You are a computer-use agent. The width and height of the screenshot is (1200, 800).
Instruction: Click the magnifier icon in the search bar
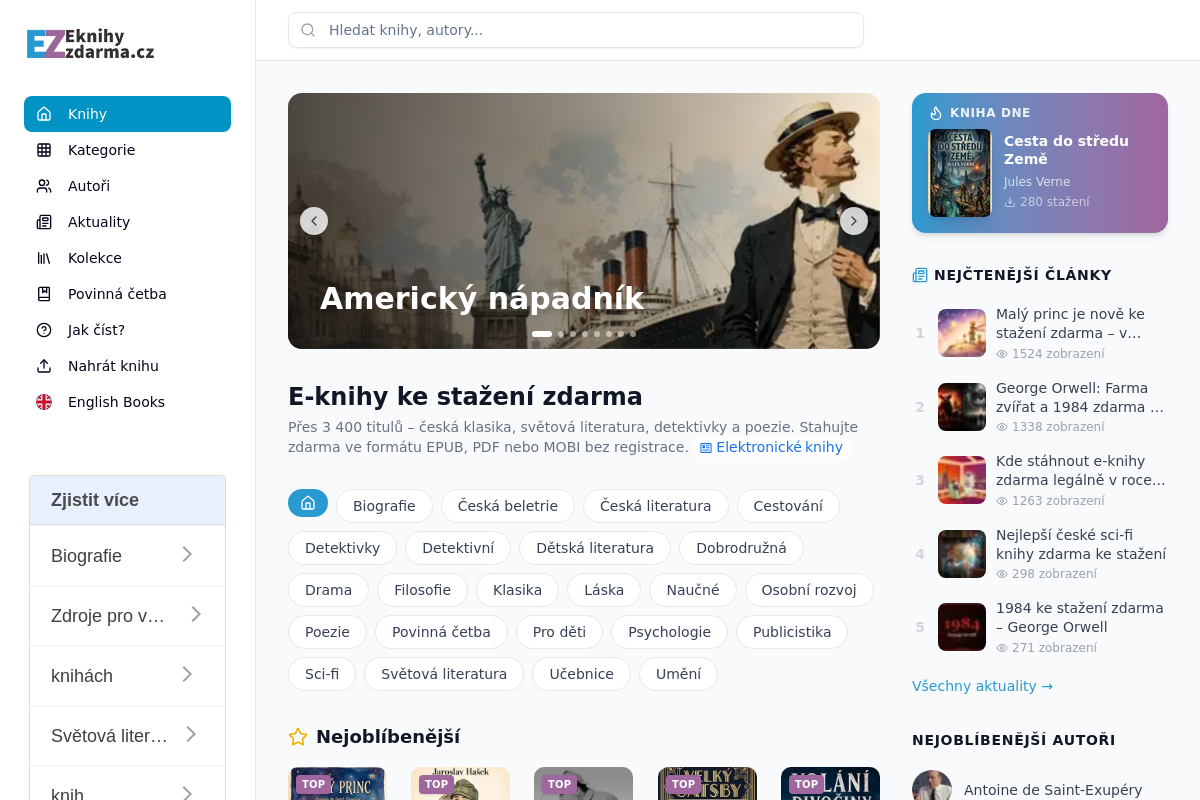click(308, 30)
